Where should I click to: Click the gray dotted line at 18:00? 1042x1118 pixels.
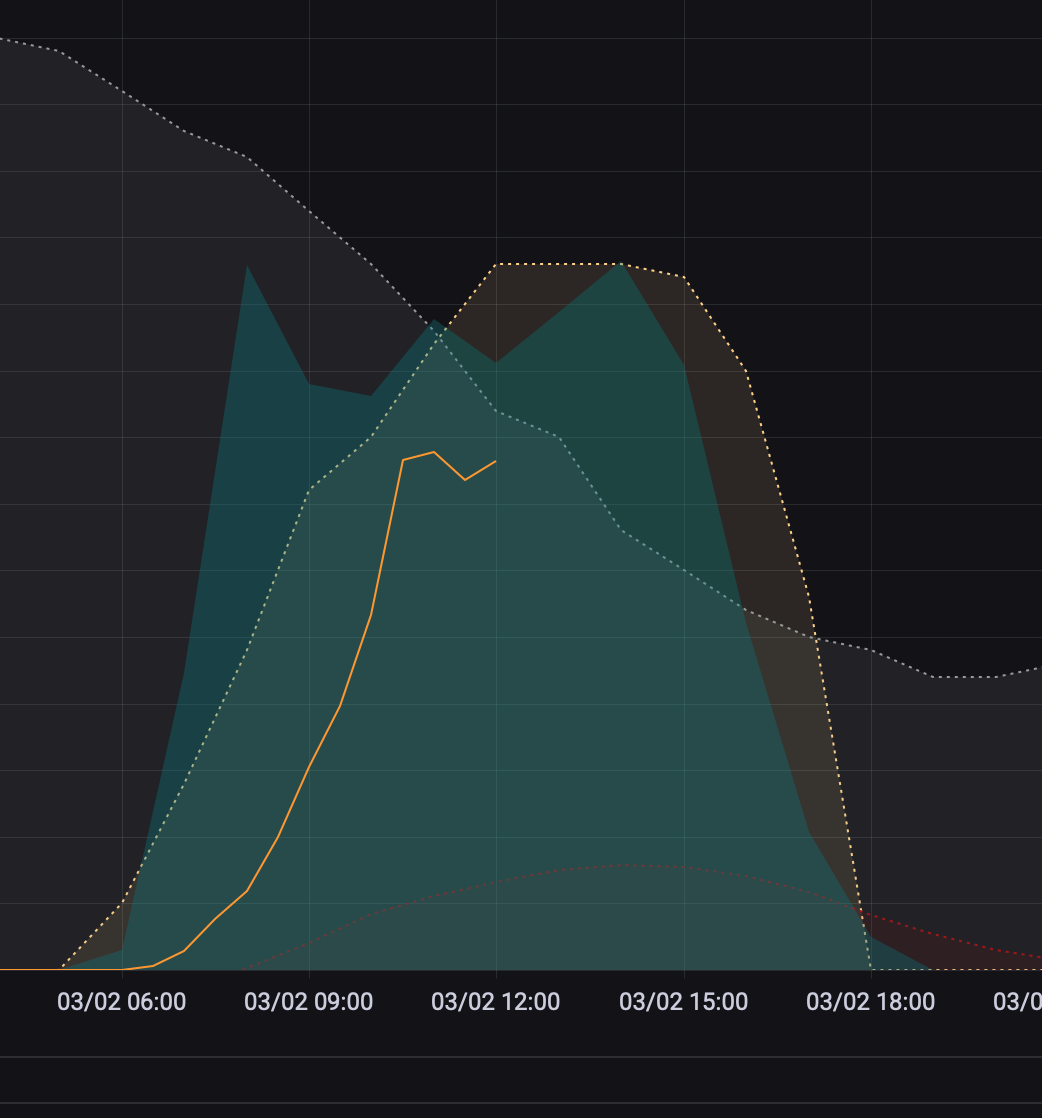pos(871,651)
